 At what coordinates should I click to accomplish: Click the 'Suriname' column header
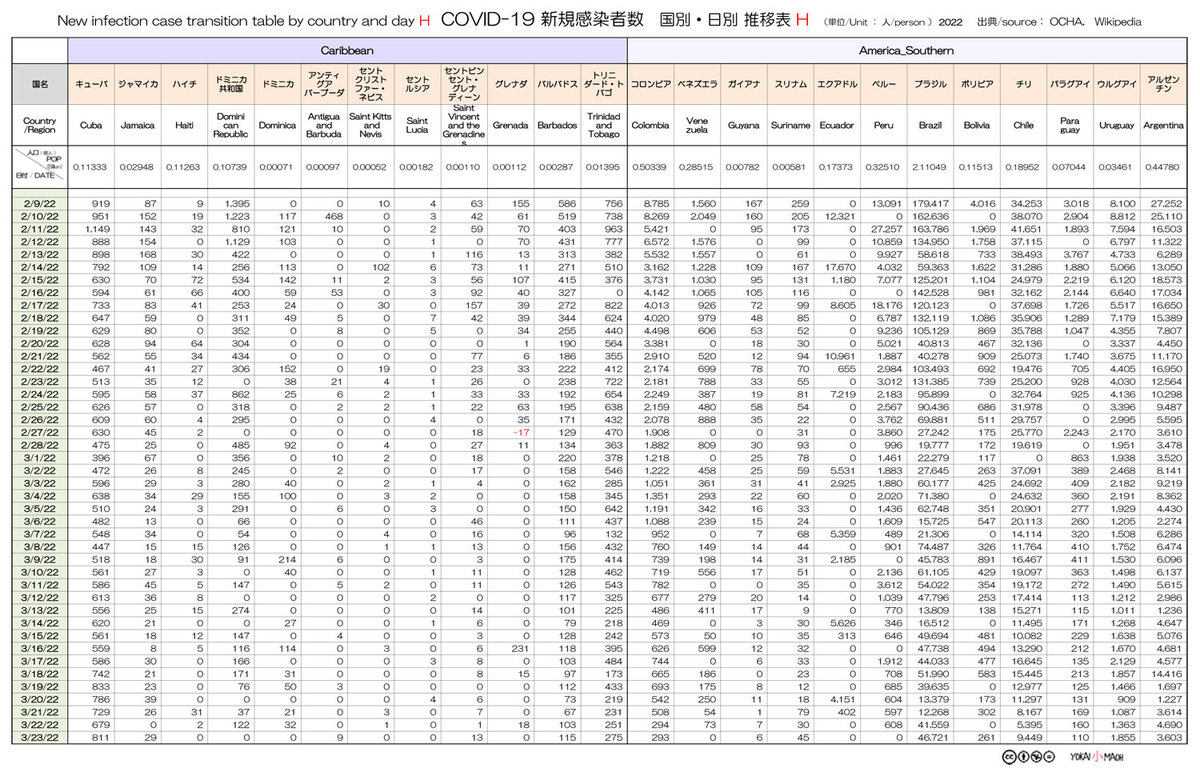(790, 126)
